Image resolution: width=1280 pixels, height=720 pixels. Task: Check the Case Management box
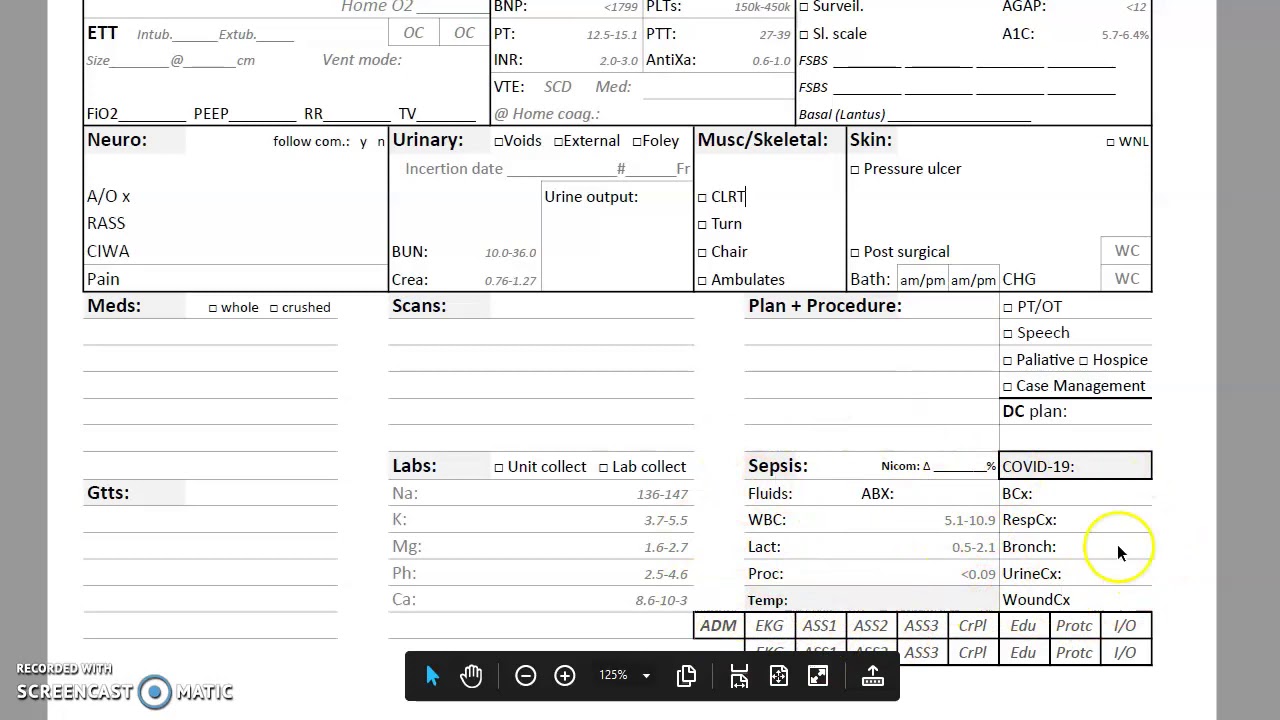[x=1008, y=387]
